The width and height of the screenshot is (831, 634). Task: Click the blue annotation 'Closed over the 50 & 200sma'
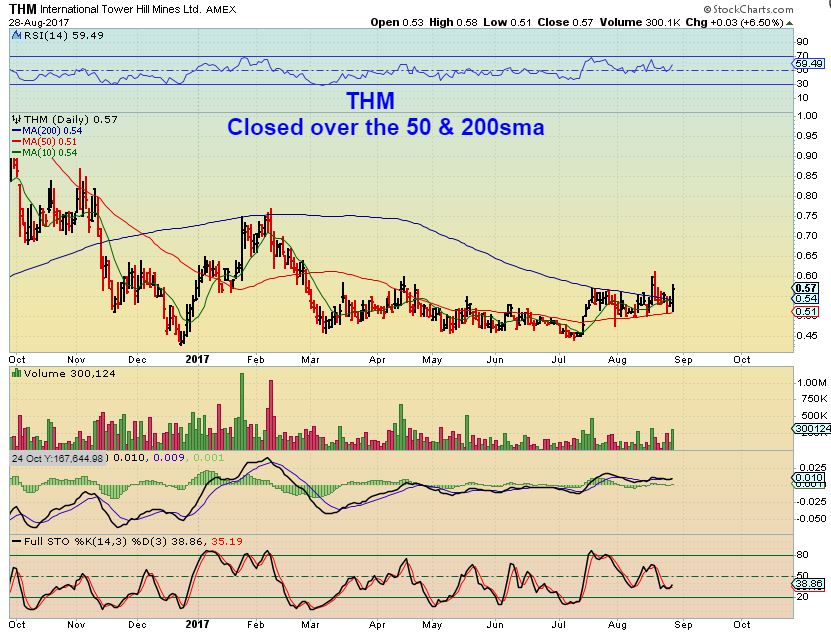[x=385, y=127]
